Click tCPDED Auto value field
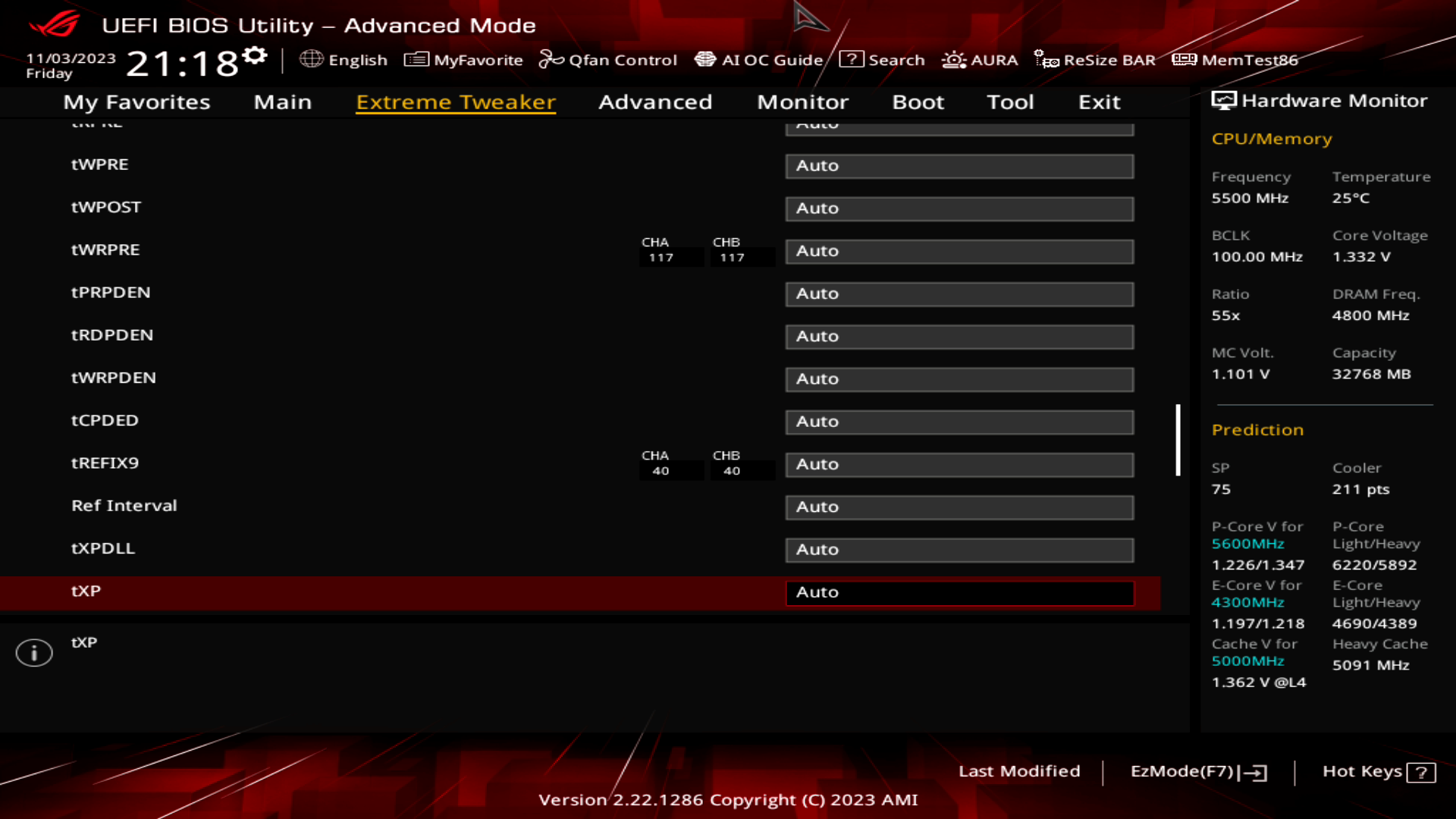Viewport: 1456px width, 819px height. (960, 421)
